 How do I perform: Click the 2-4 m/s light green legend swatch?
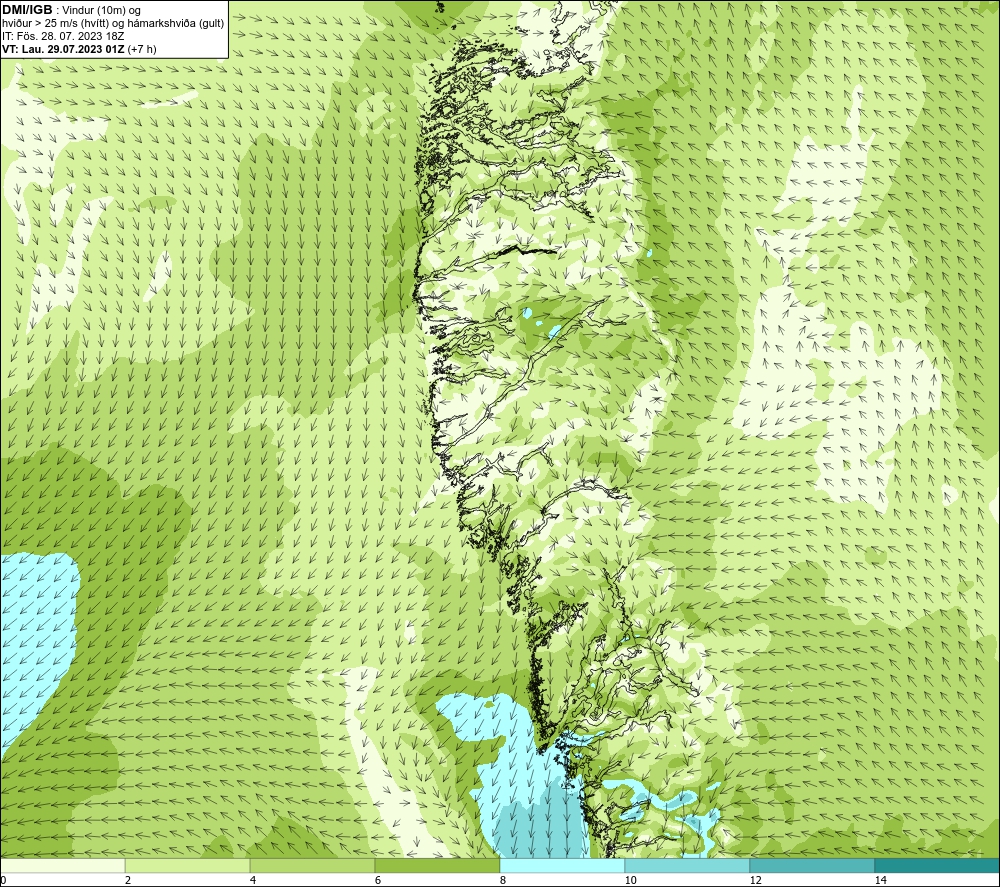(x=188, y=866)
